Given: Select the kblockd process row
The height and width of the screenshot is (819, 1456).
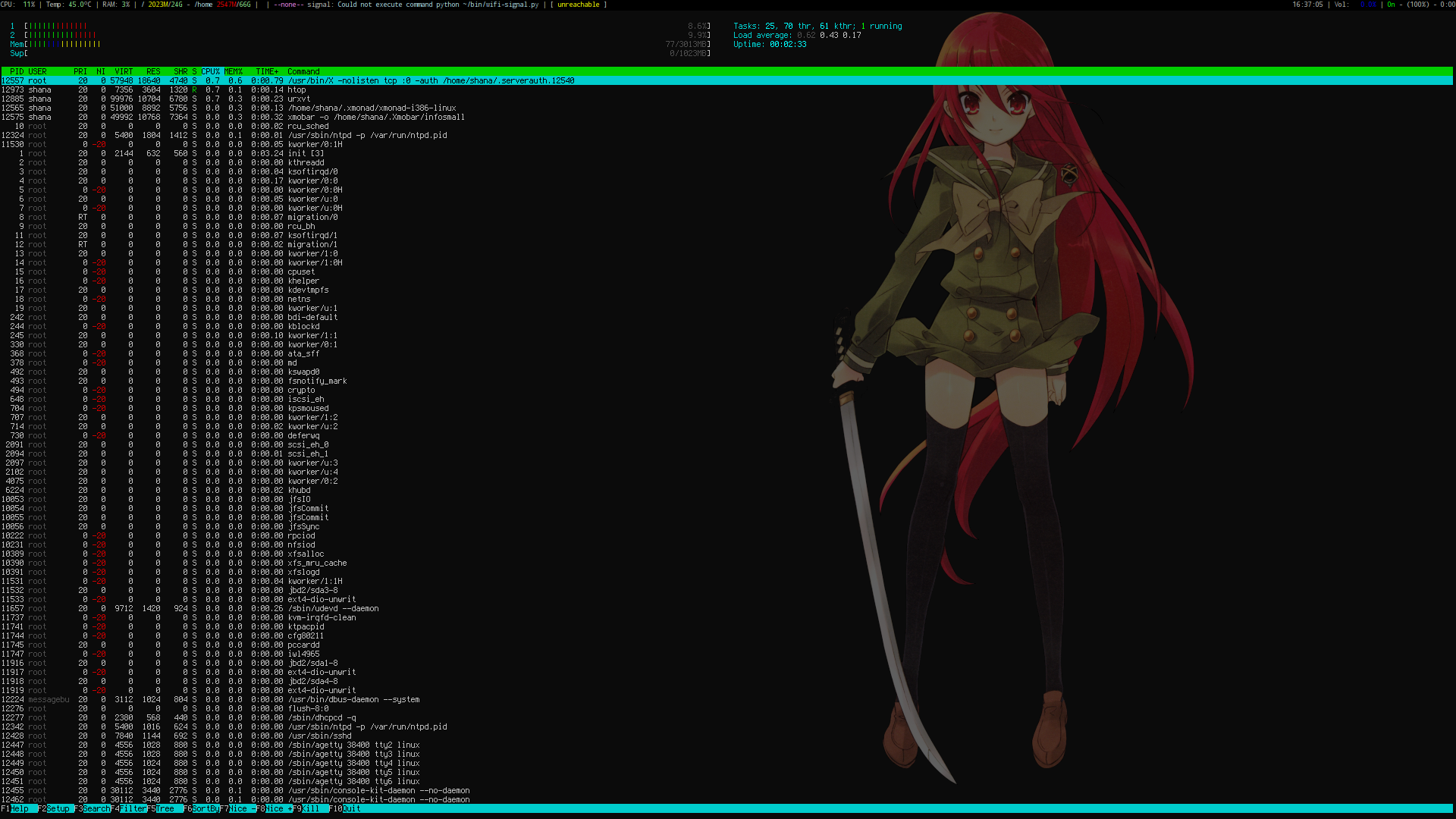Looking at the screenshot, I should coord(726,326).
